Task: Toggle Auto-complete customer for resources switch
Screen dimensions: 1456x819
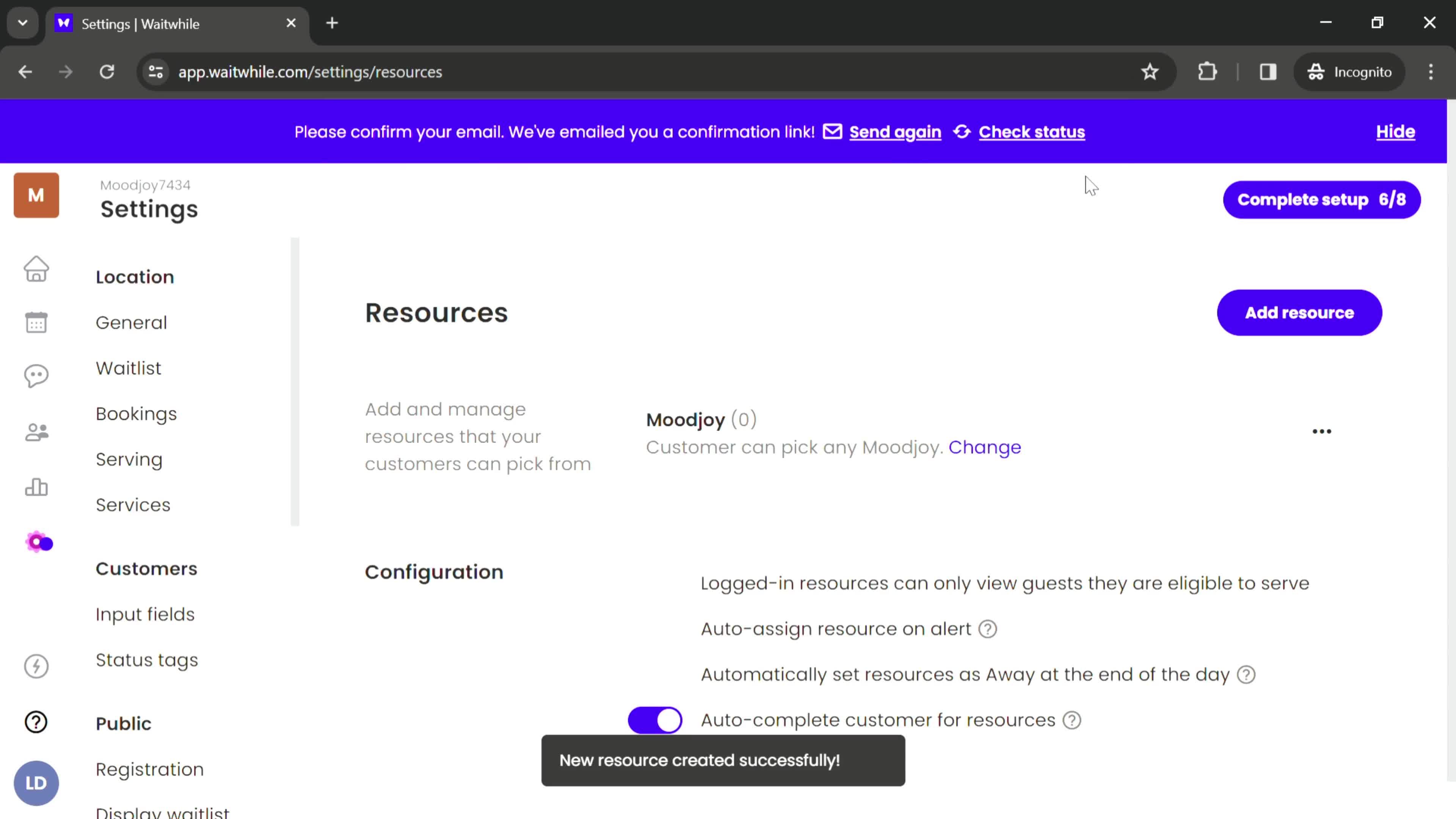Action: click(x=655, y=721)
